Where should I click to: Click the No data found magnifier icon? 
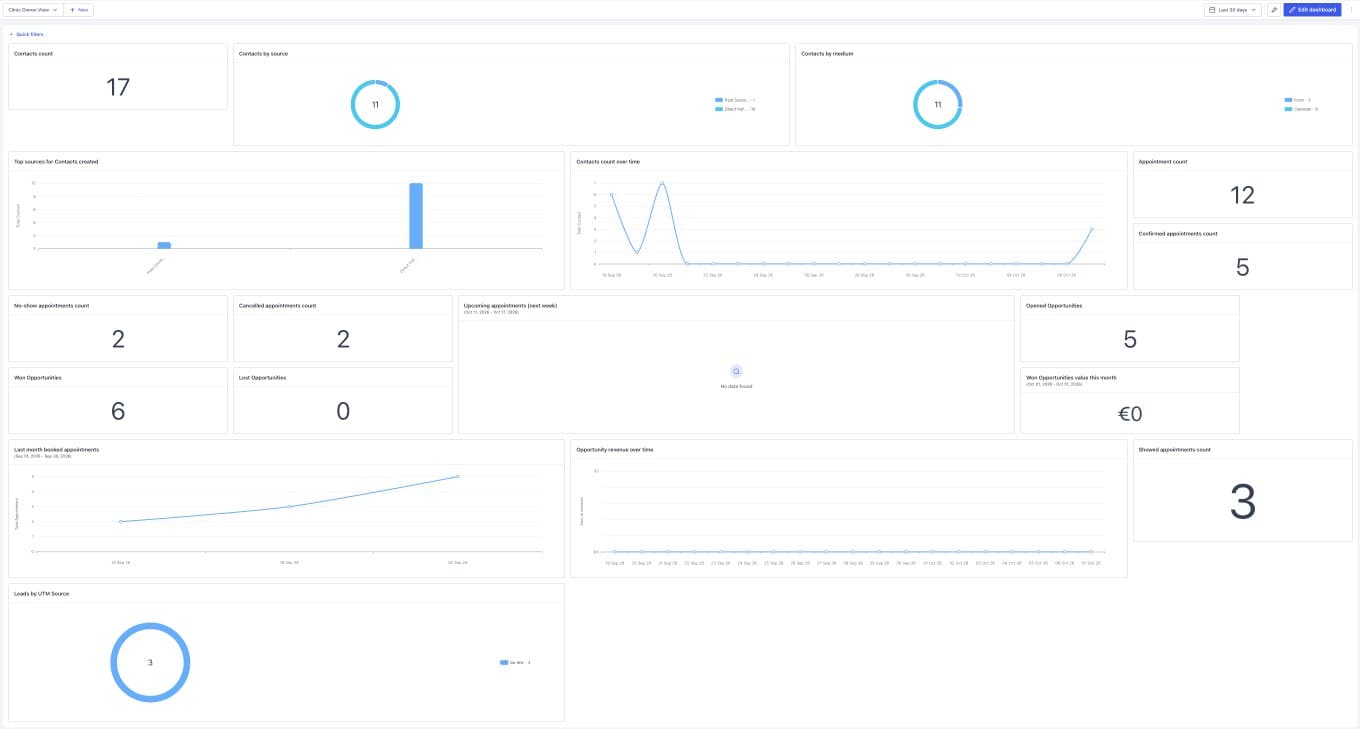[x=736, y=371]
